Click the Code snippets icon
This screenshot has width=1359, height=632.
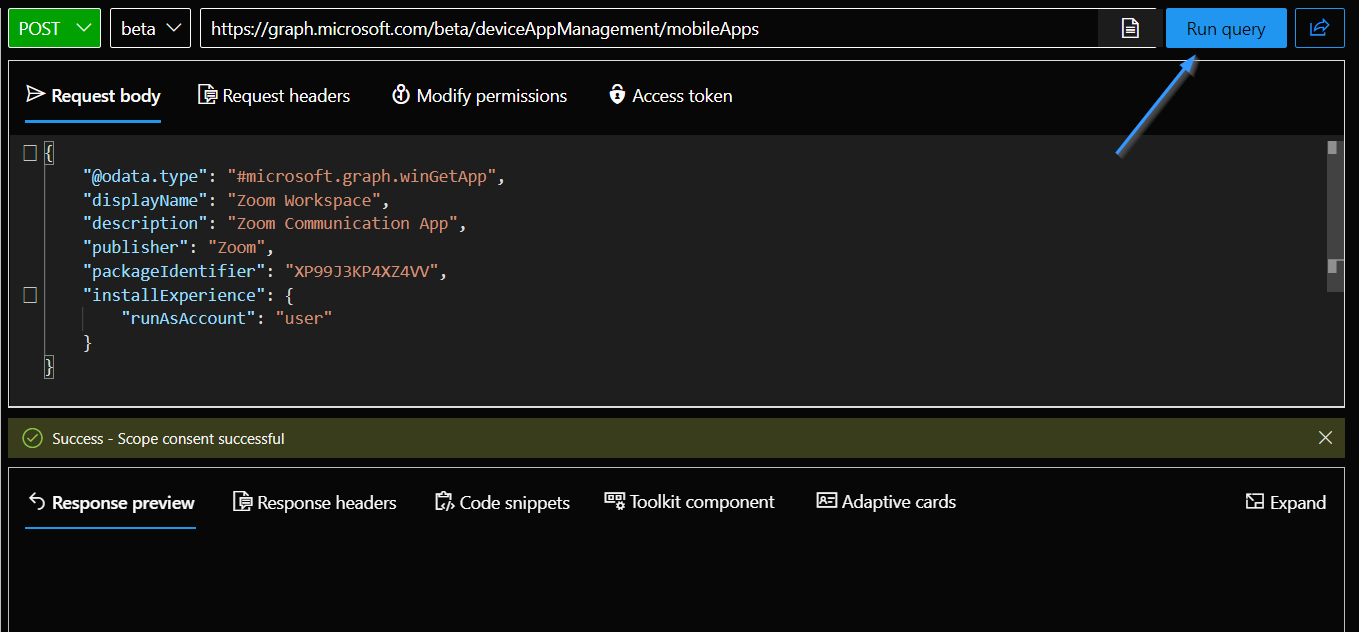pyautogui.click(x=444, y=501)
